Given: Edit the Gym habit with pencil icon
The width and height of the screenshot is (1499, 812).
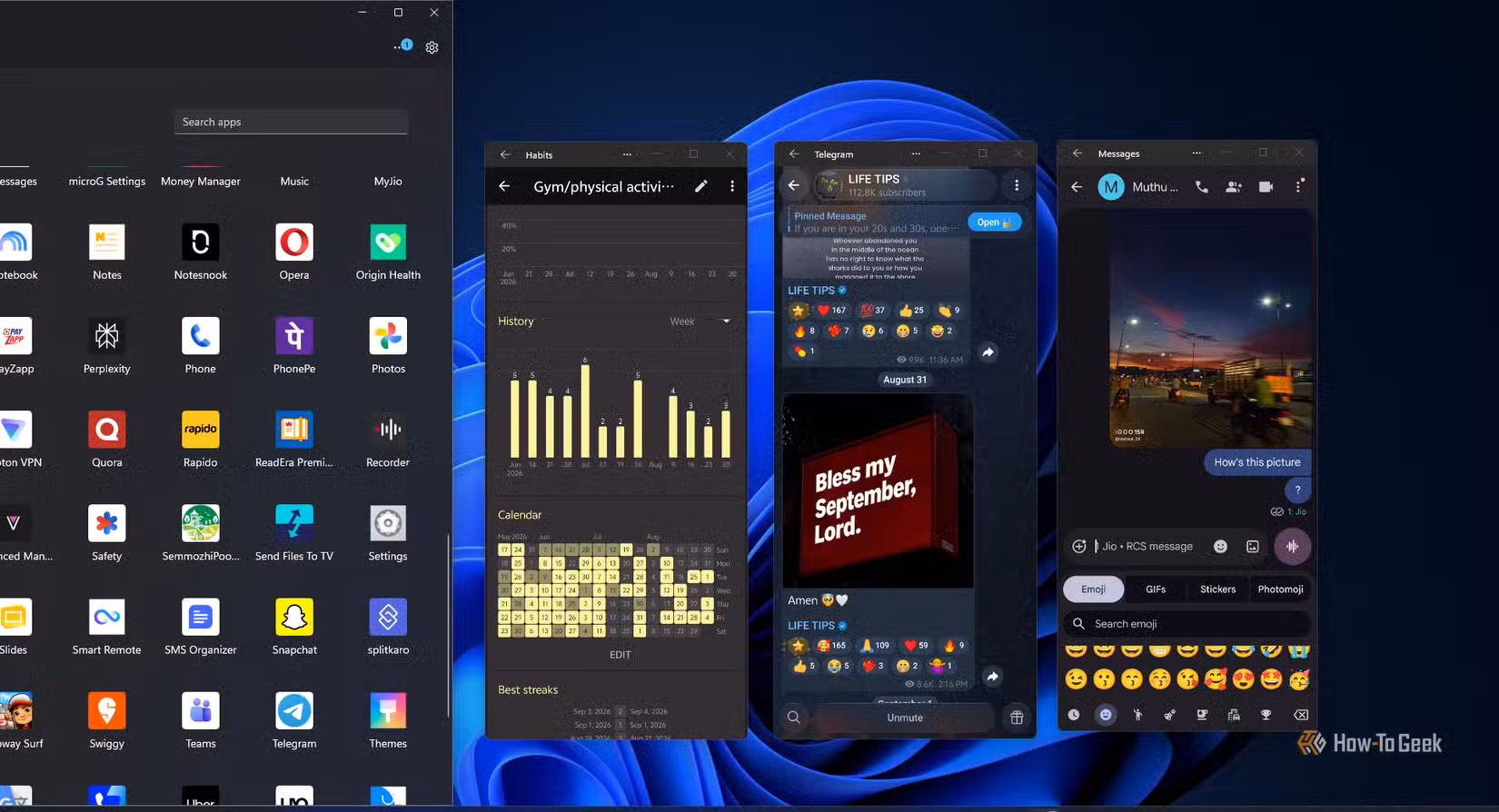Looking at the screenshot, I should click(x=700, y=186).
